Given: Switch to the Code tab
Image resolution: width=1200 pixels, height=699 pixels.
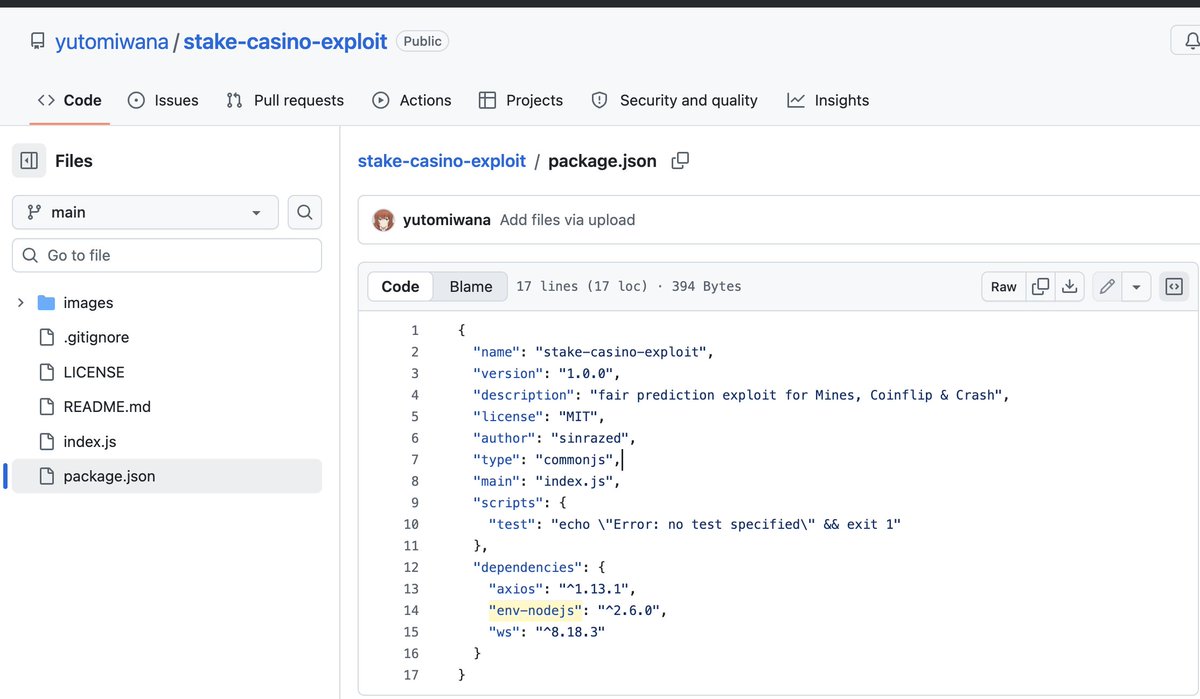Looking at the screenshot, I should tap(70, 100).
